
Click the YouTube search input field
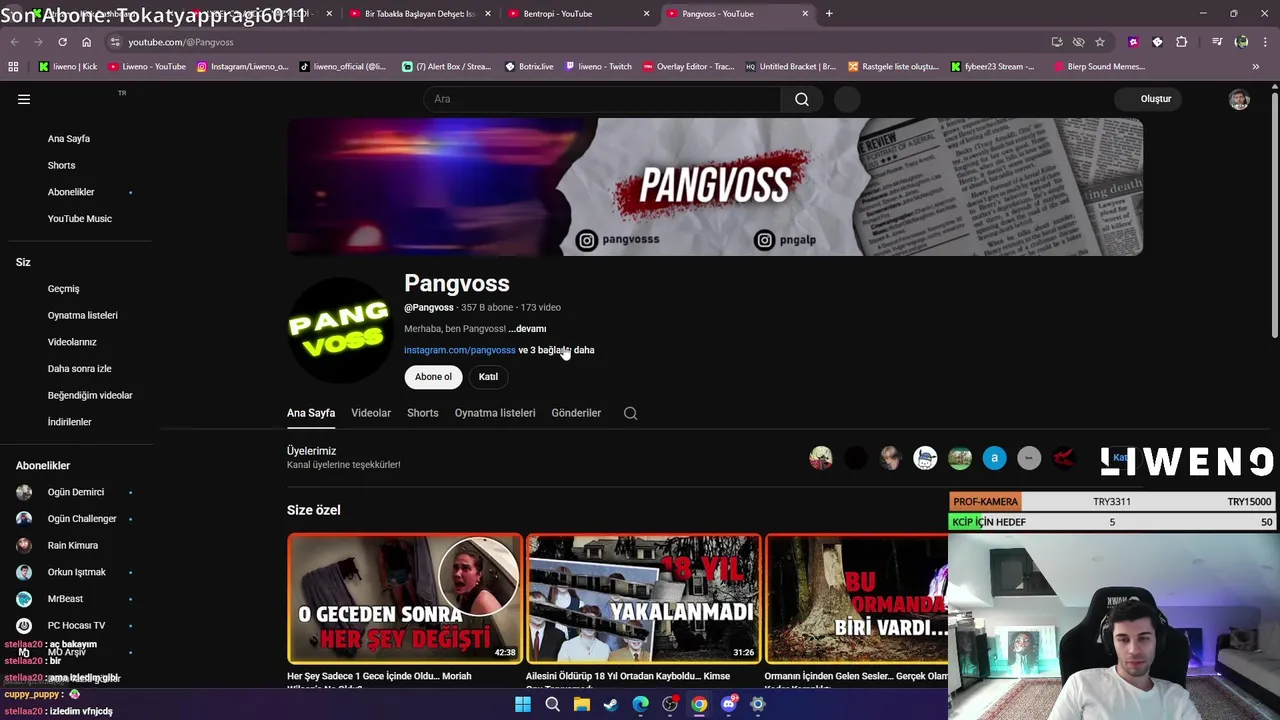(x=603, y=99)
